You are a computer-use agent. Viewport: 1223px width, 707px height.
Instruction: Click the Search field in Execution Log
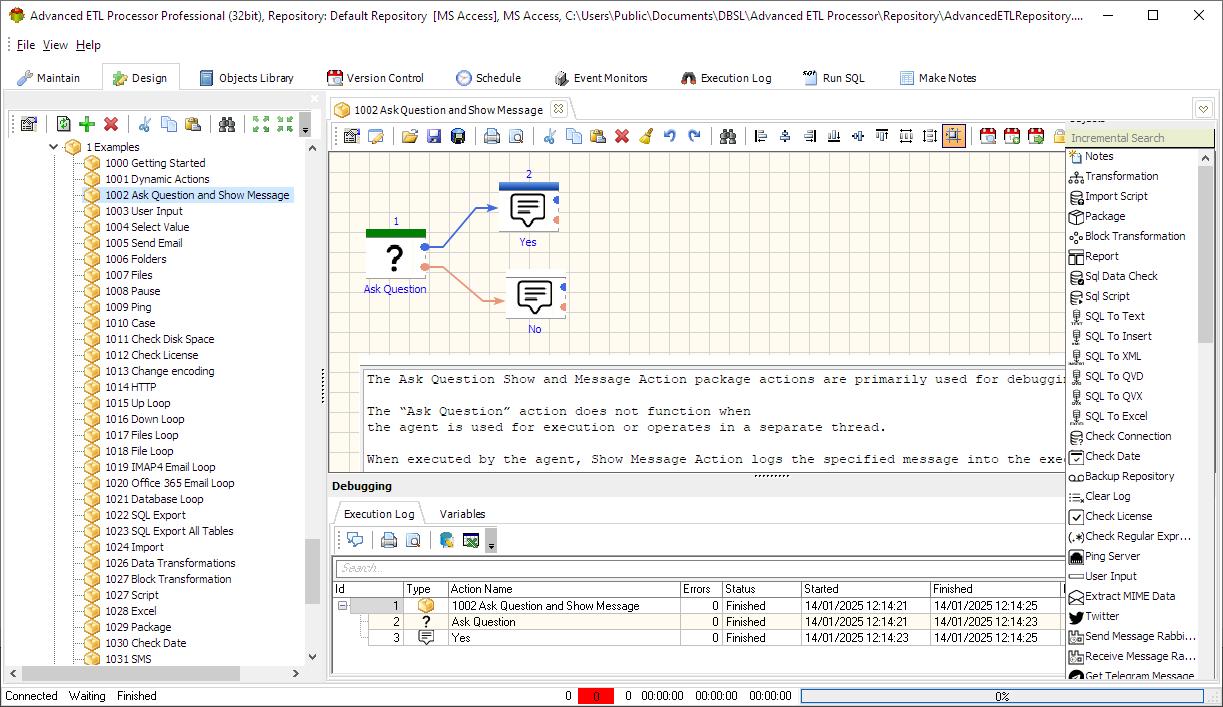click(698, 568)
